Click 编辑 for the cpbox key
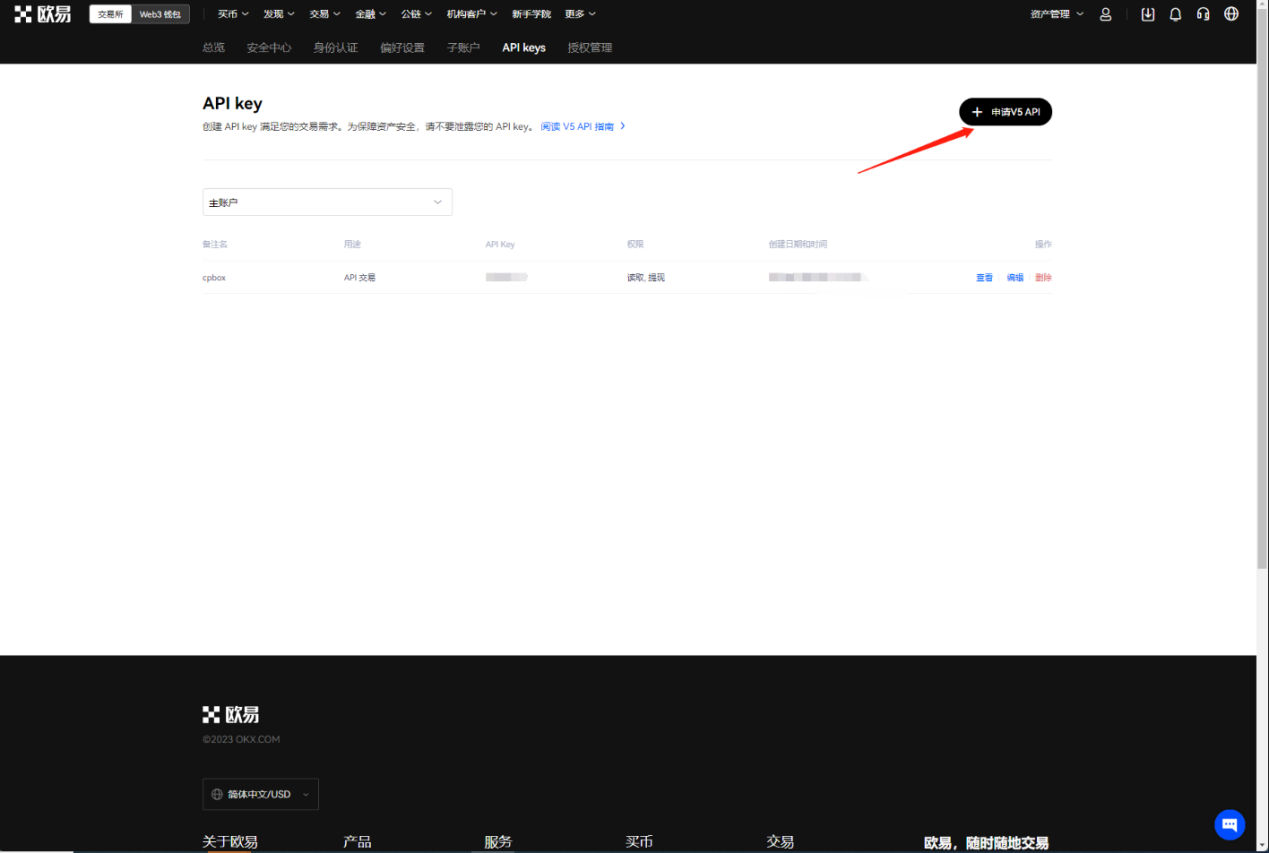This screenshot has width=1269, height=853. tap(1014, 277)
